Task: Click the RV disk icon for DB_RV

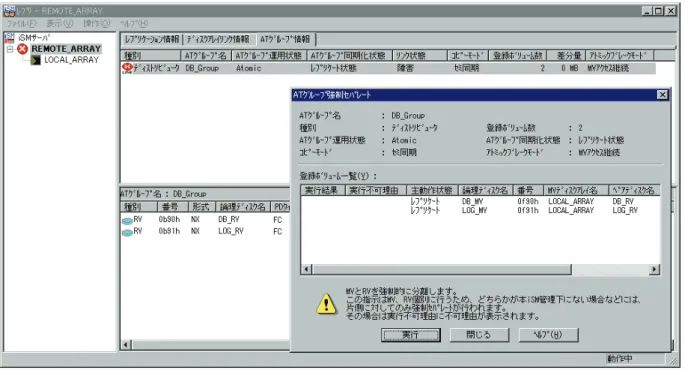Action: pyautogui.click(x=127, y=221)
